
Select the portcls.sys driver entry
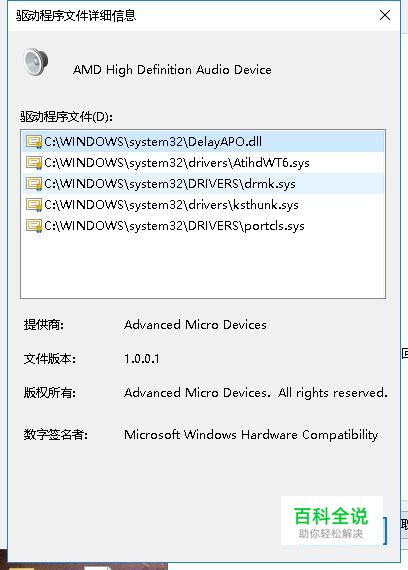coord(203,226)
